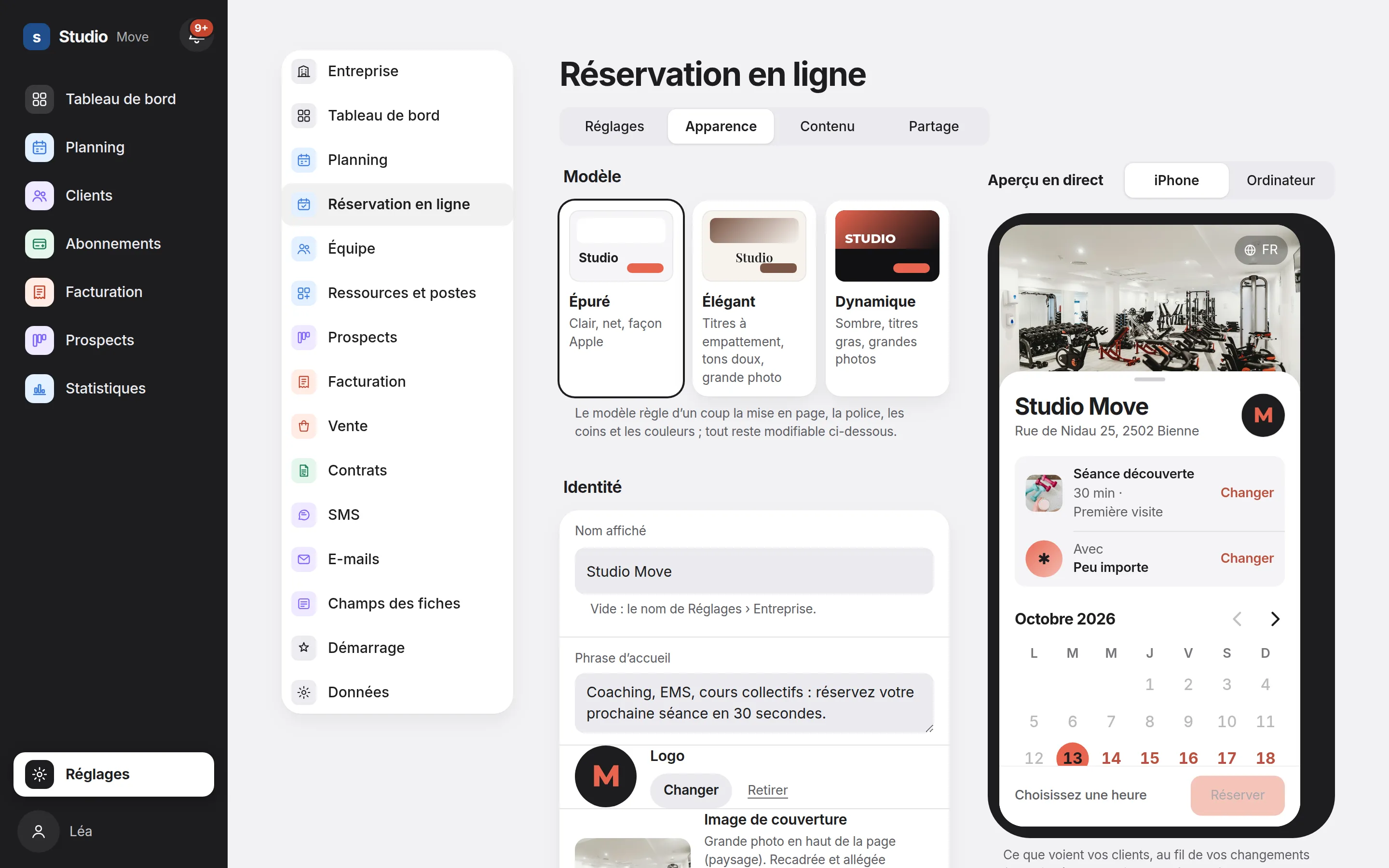
Task: Select the E-mails envelope icon
Action: [x=304, y=559]
